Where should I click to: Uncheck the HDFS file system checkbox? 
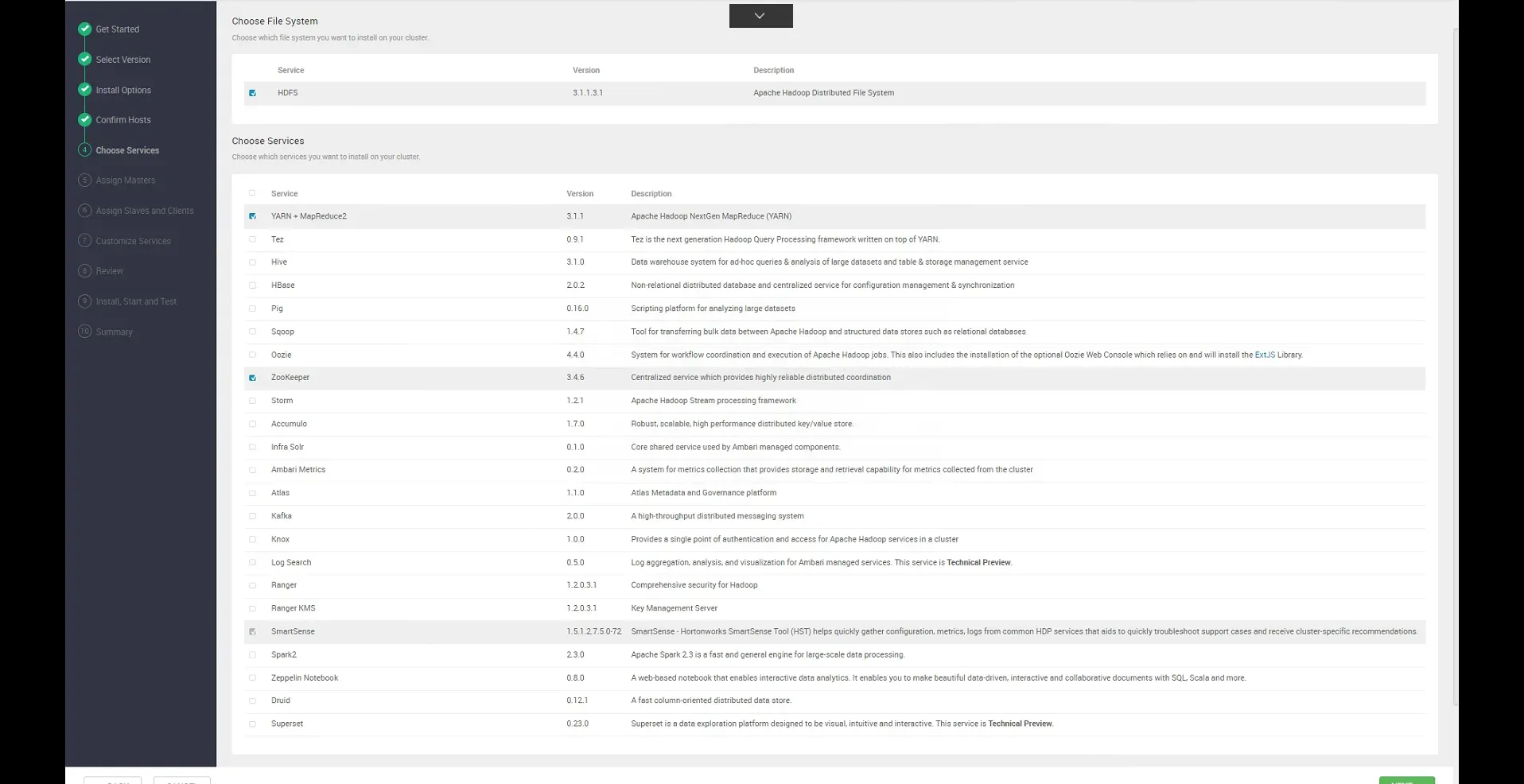pyautogui.click(x=253, y=93)
